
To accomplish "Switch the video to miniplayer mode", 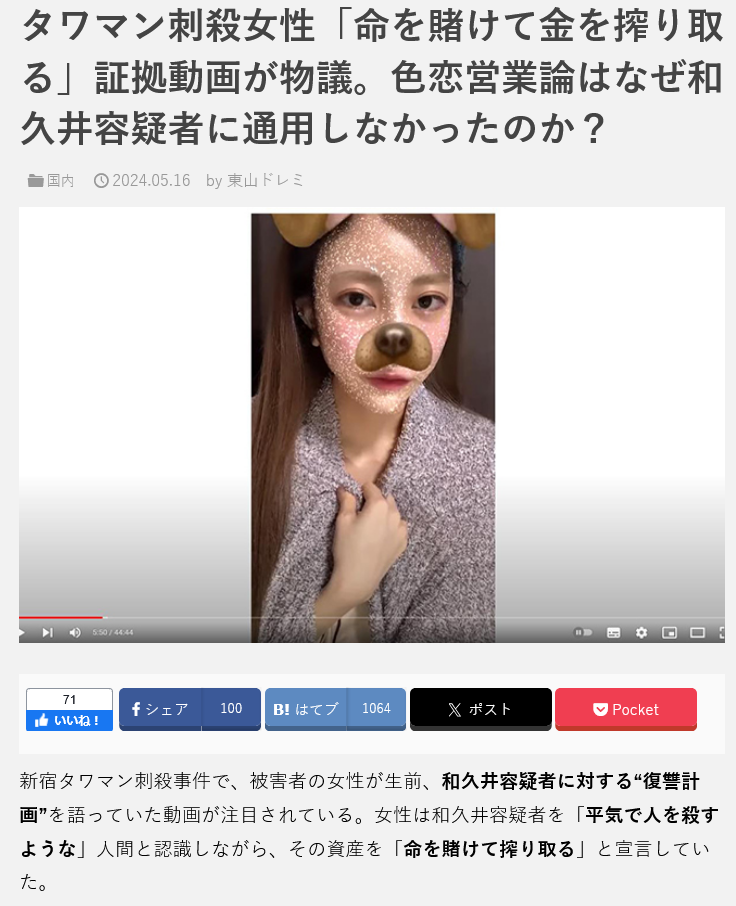I will tap(669, 633).
